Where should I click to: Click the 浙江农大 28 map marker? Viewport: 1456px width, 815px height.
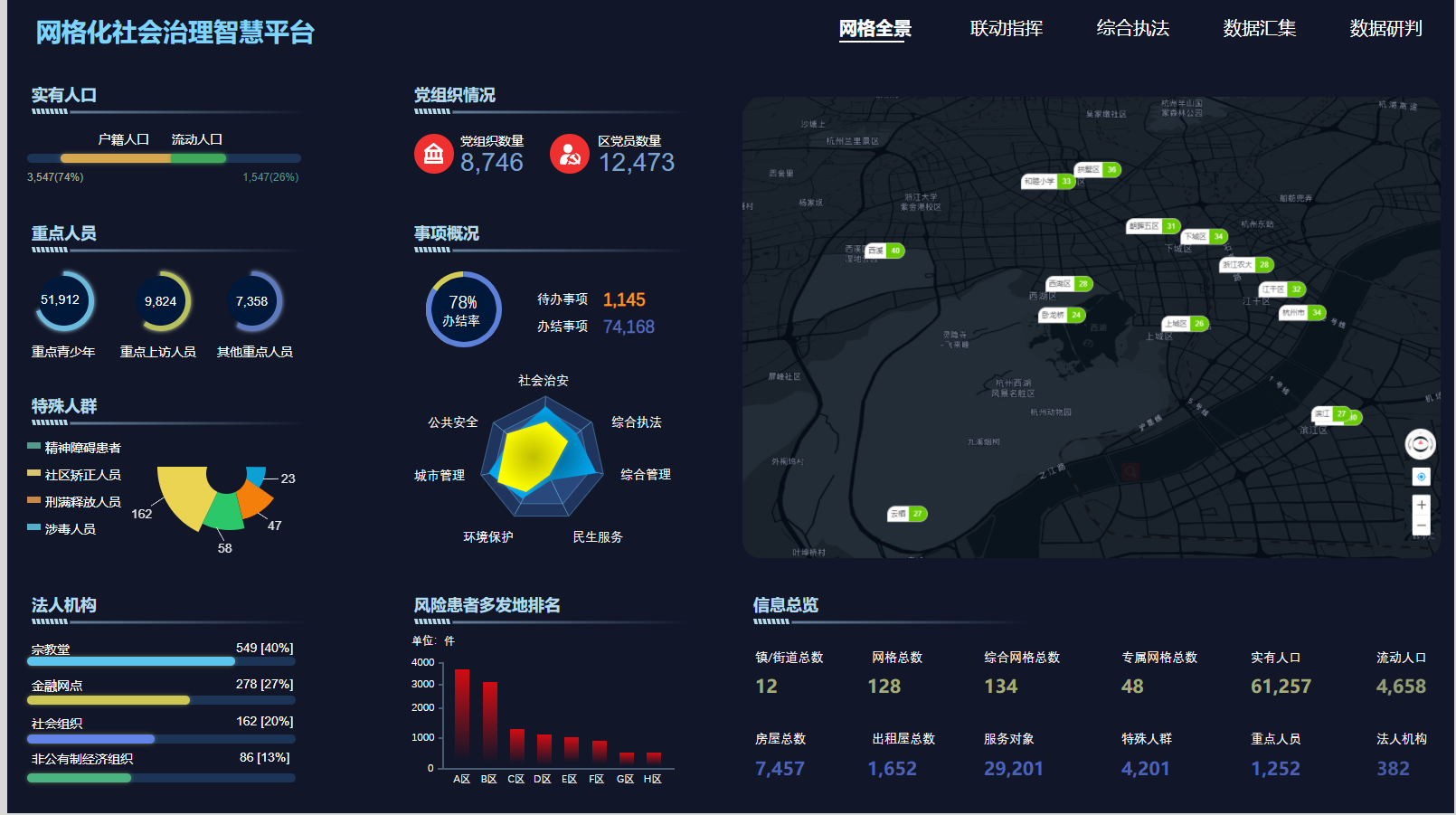coord(1246,264)
